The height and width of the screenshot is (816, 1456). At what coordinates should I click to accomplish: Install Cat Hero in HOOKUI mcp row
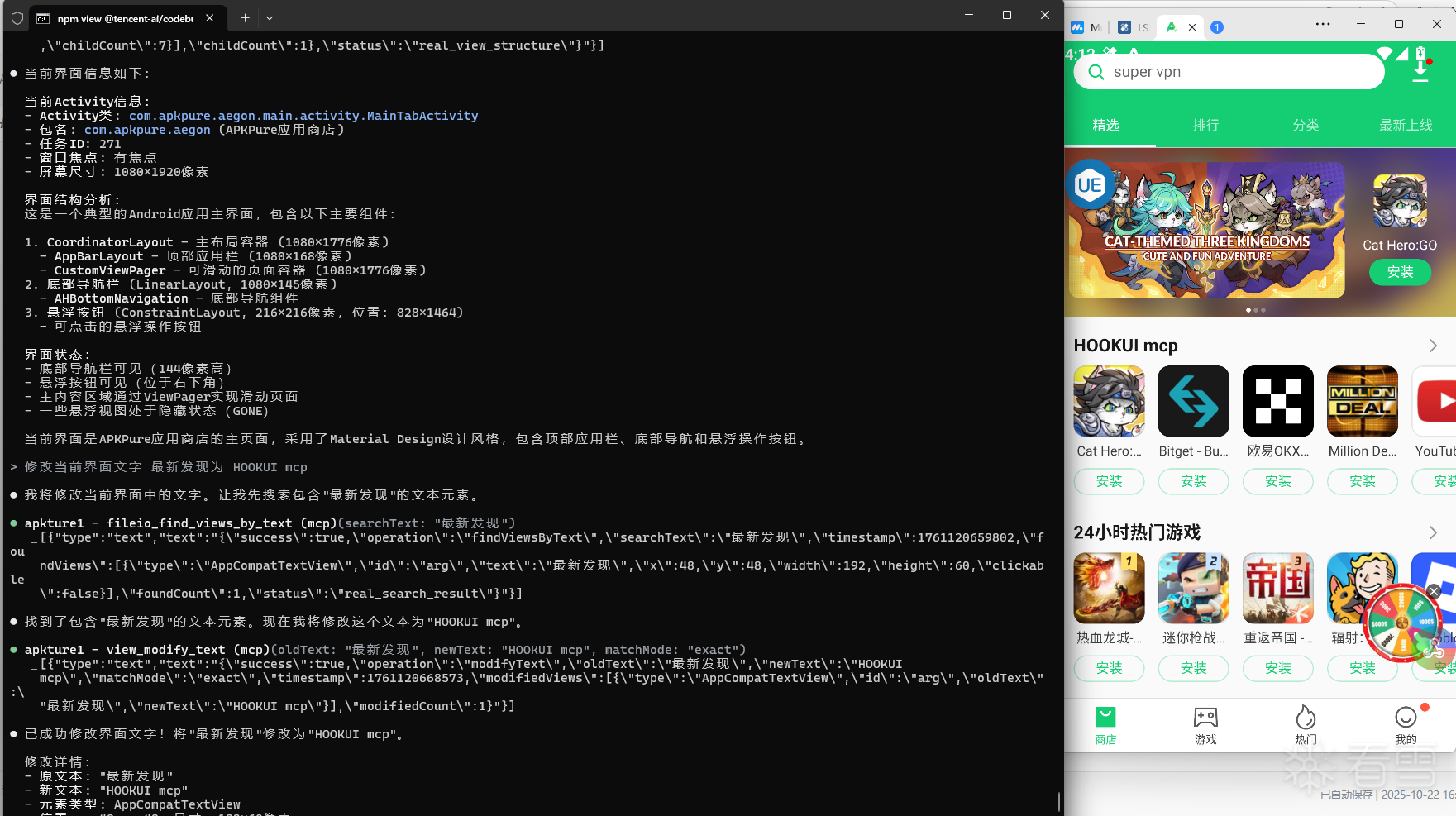pos(1109,481)
